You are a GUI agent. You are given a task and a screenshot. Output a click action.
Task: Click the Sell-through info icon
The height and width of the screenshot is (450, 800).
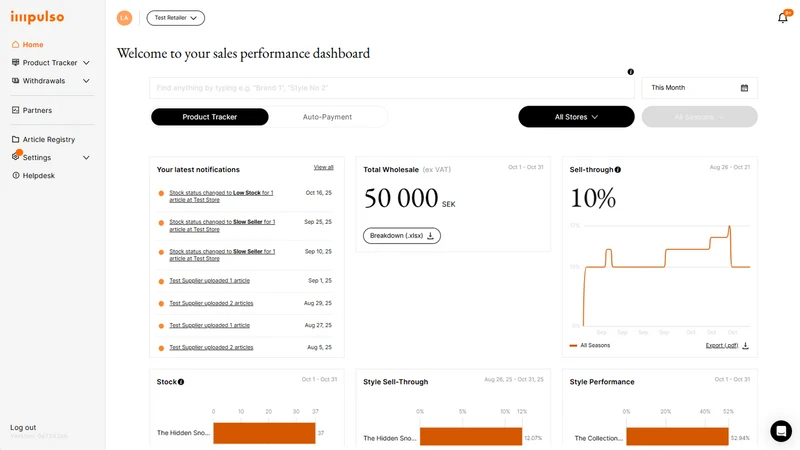618,170
